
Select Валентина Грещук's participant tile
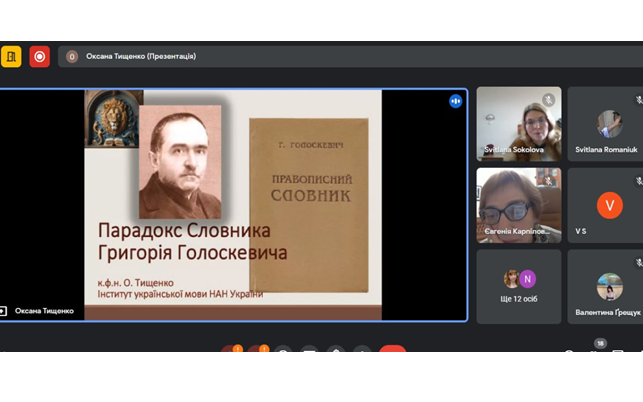[606, 287]
